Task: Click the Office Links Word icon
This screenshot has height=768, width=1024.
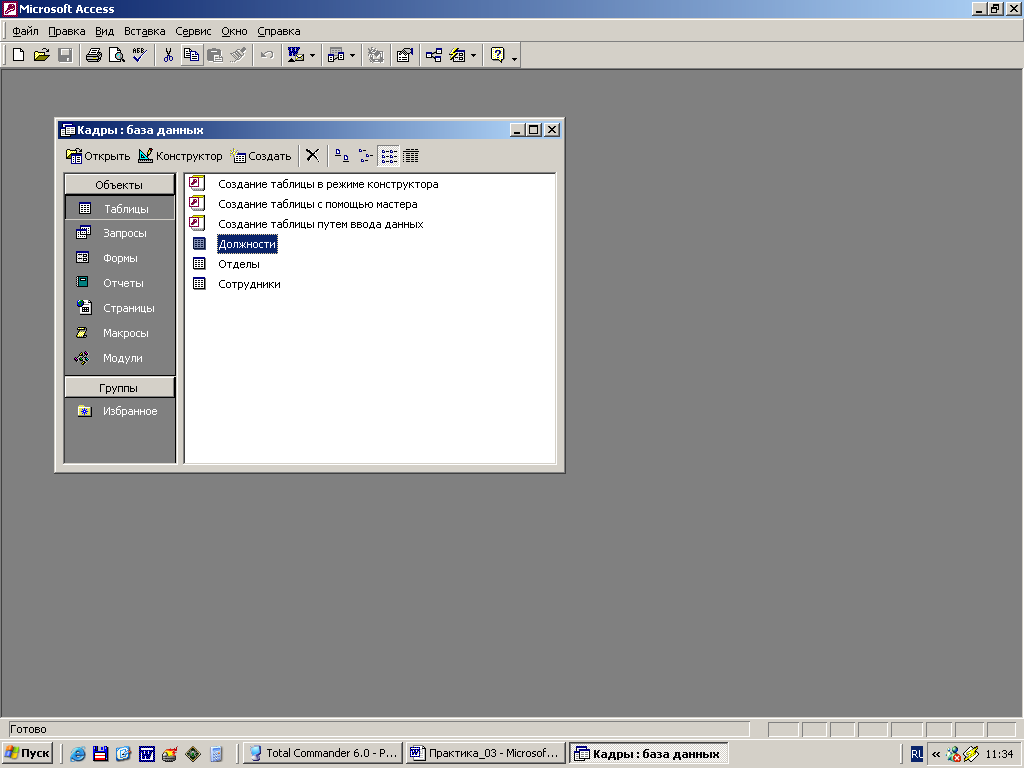Action: pos(296,55)
